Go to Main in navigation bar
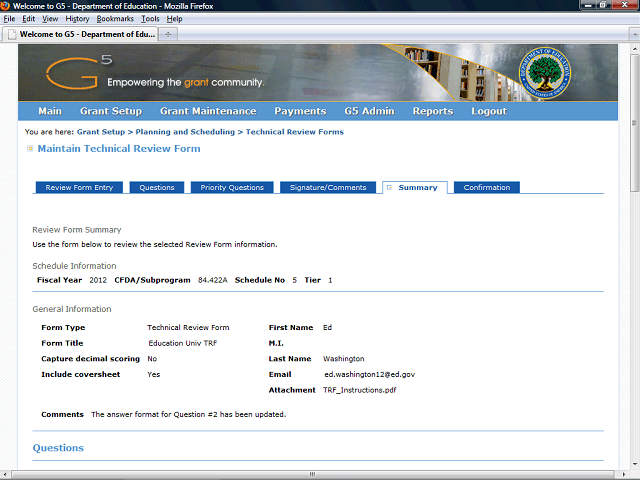The width and height of the screenshot is (640, 480). click(x=50, y=111)
